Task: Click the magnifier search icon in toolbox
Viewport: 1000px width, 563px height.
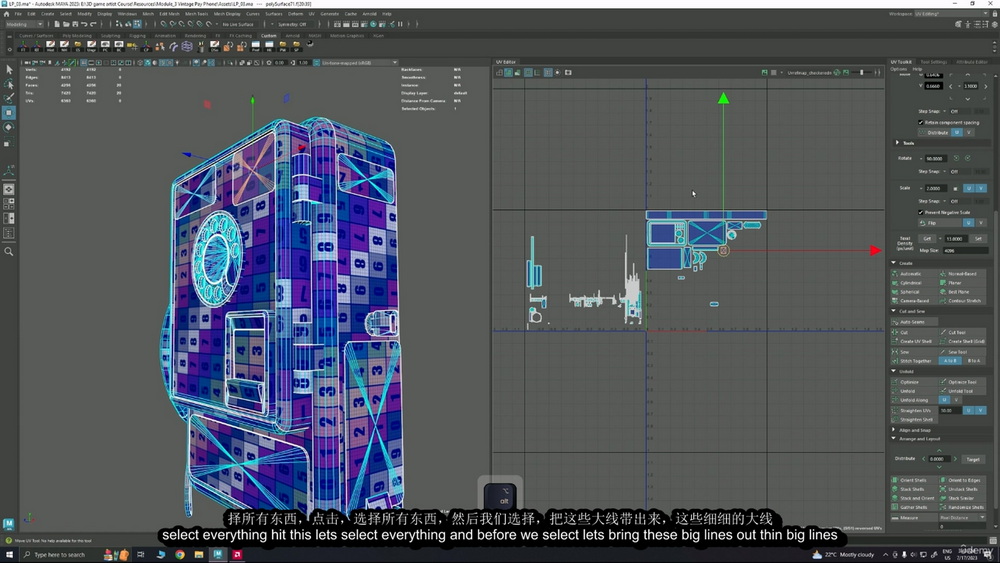Action: pyautogui.click(x=9, y=252)
